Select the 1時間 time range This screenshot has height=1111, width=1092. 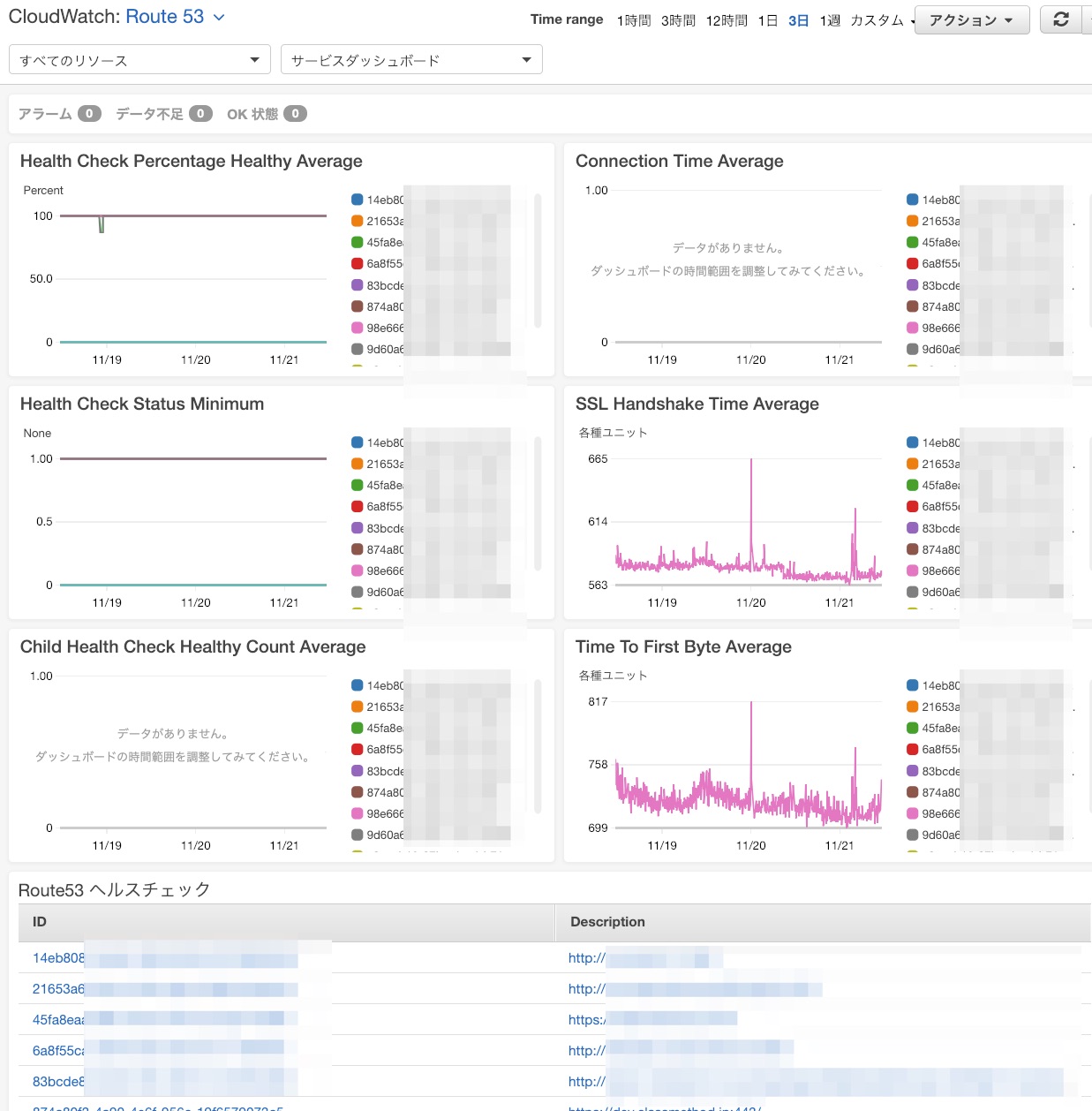pyautogui.click(x=632, y=20)
